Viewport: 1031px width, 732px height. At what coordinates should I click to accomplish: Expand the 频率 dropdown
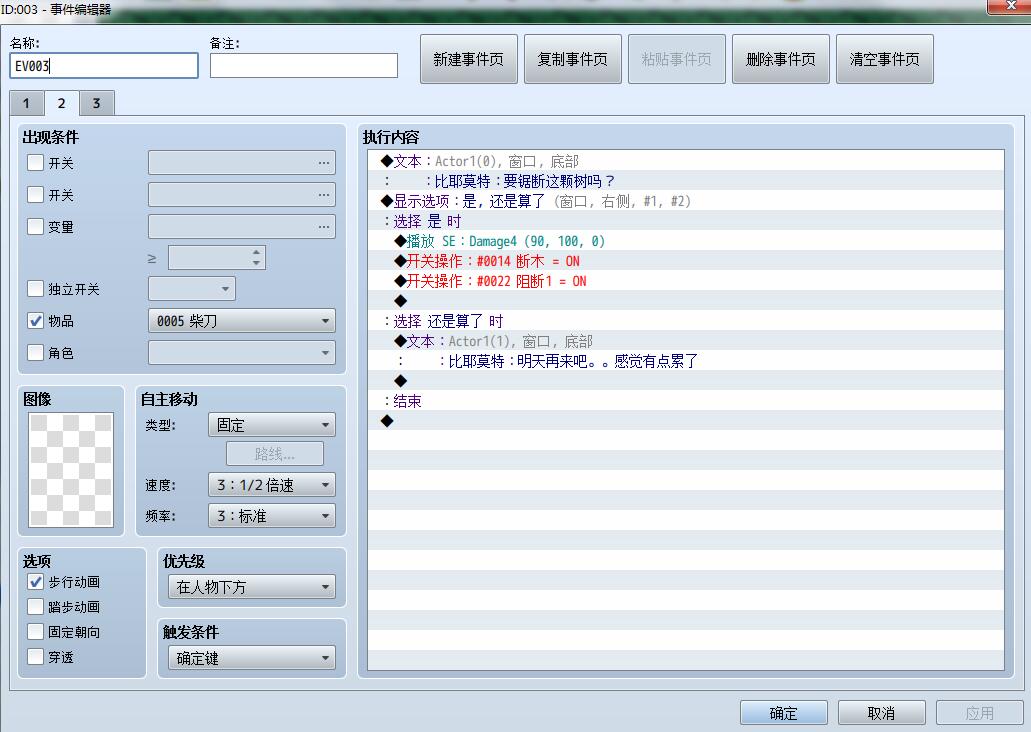pos(272,516)
